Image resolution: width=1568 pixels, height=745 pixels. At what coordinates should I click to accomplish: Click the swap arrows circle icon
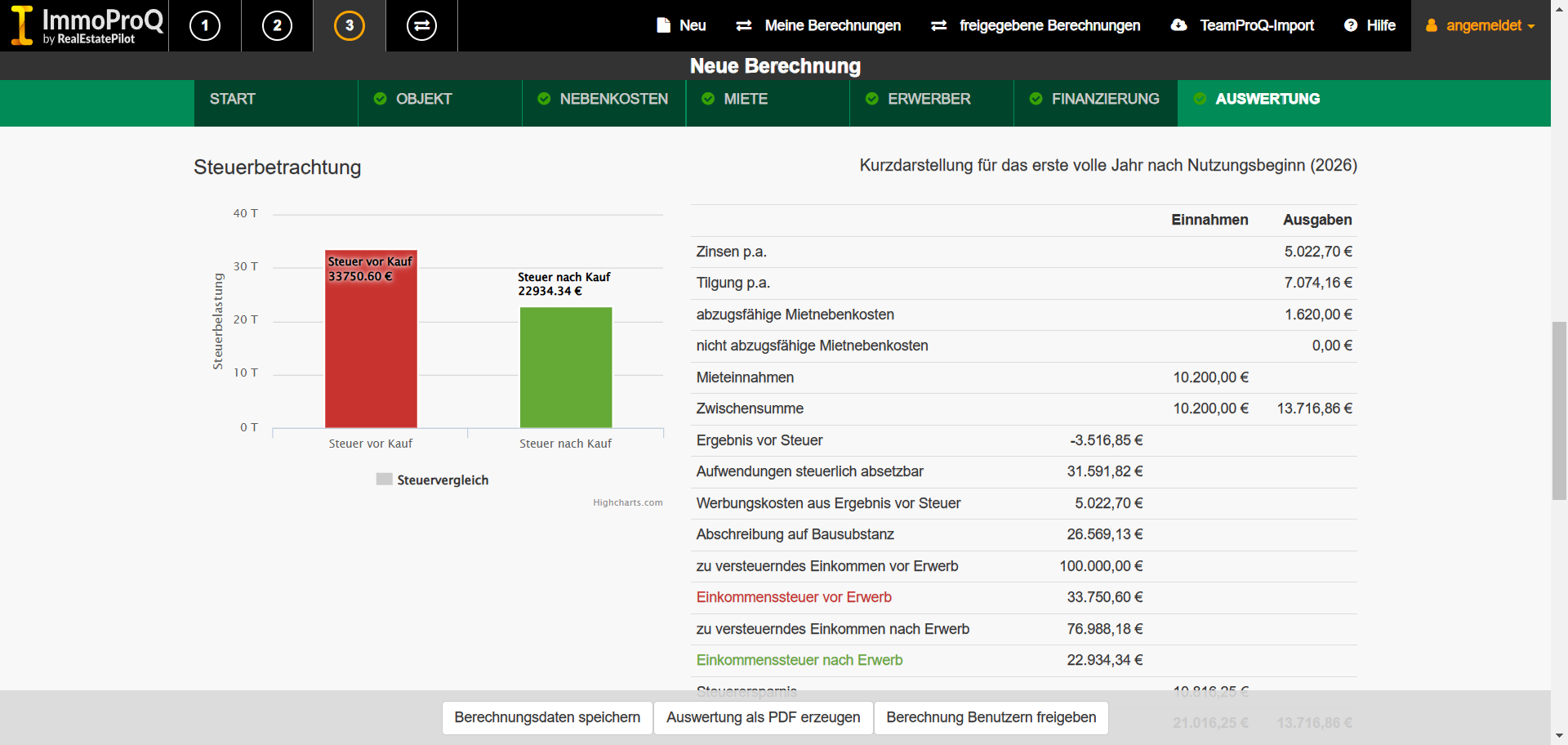(x=421, y=26)
